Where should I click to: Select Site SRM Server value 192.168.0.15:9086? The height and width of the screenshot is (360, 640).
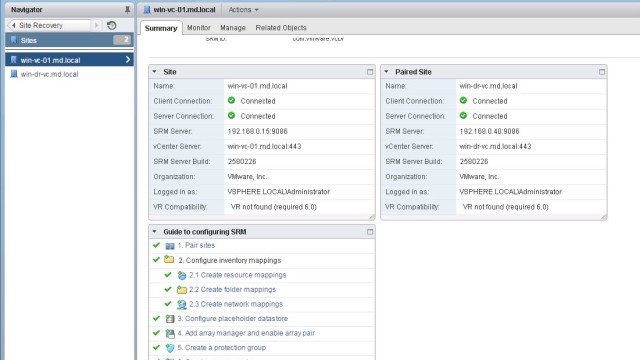click(258, 131)
